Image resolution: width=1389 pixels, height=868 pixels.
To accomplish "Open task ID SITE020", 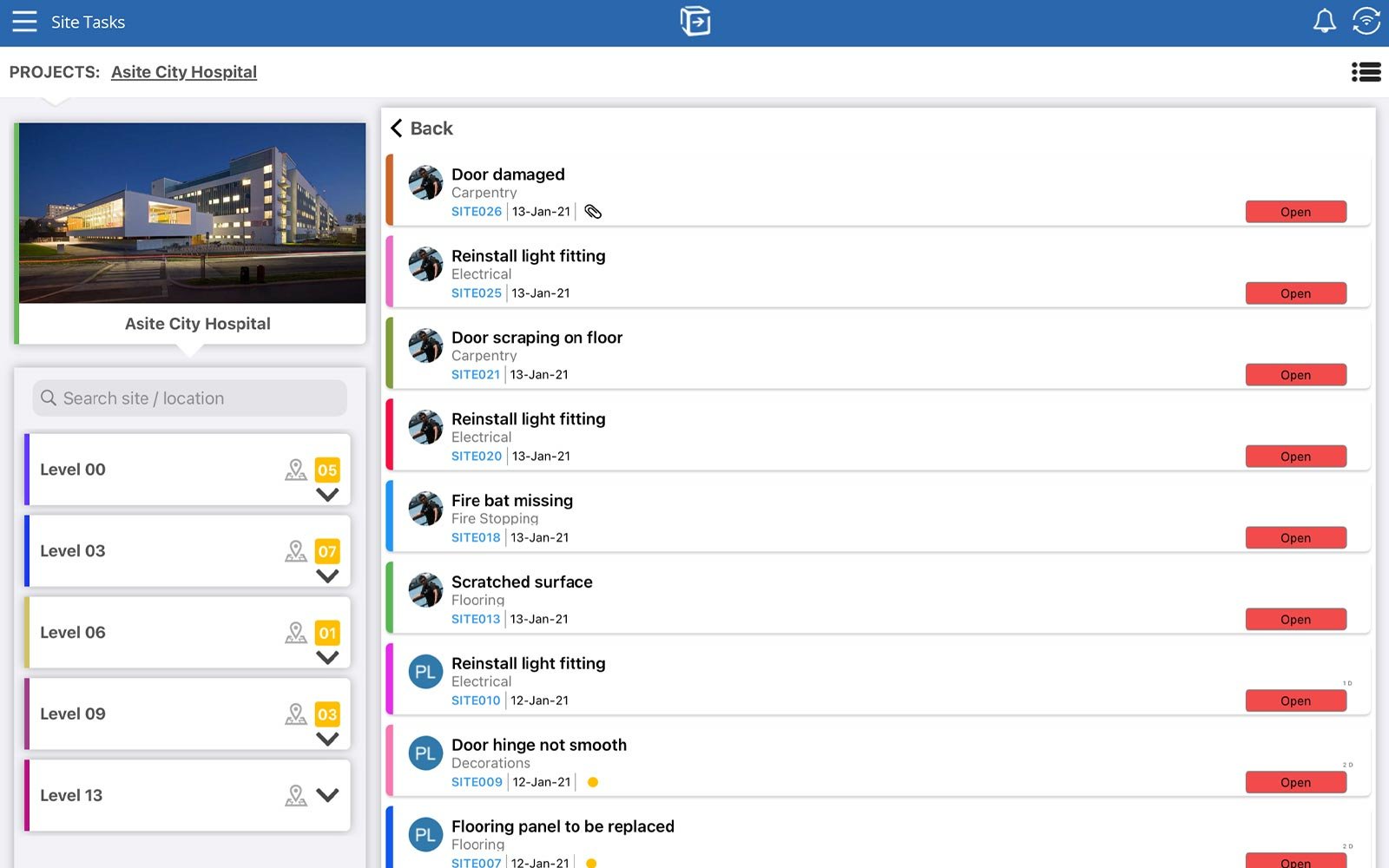I will [477, 457].
